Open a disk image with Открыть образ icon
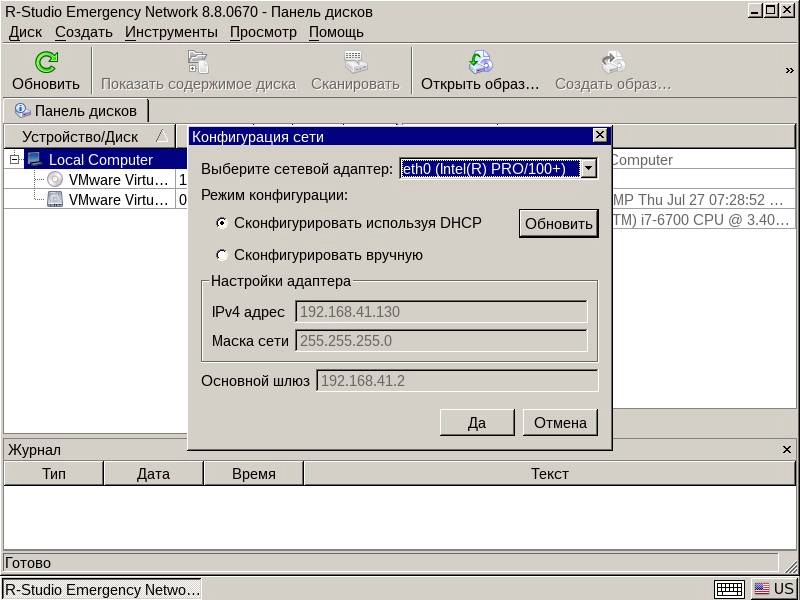800x600 pixels. click(480, 62)
